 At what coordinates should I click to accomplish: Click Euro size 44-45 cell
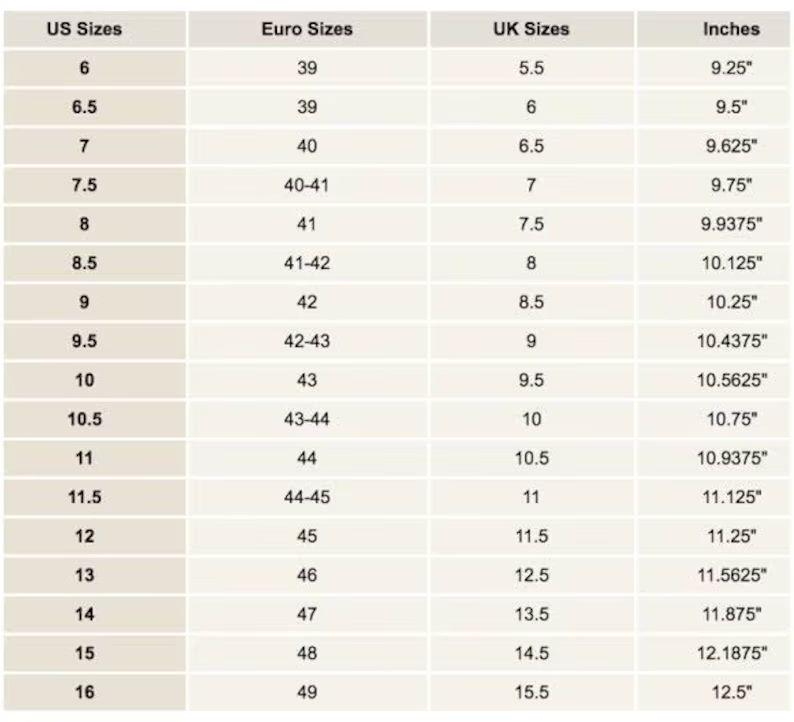(x=307, y=497)
